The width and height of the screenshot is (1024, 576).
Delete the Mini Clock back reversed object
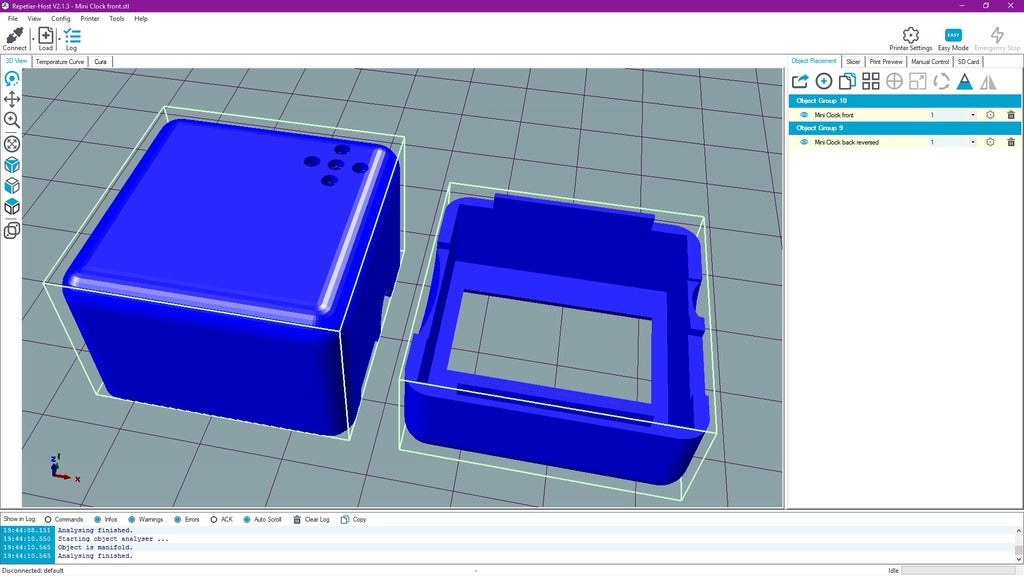pos(1011,142)
